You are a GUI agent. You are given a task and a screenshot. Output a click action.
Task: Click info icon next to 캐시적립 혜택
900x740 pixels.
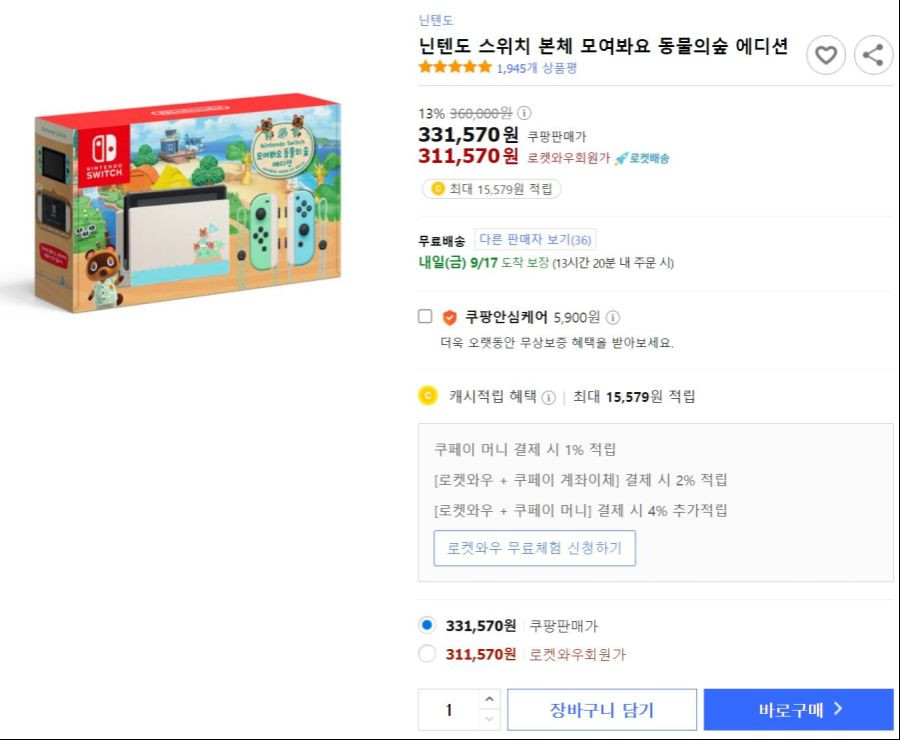[549, 397]
